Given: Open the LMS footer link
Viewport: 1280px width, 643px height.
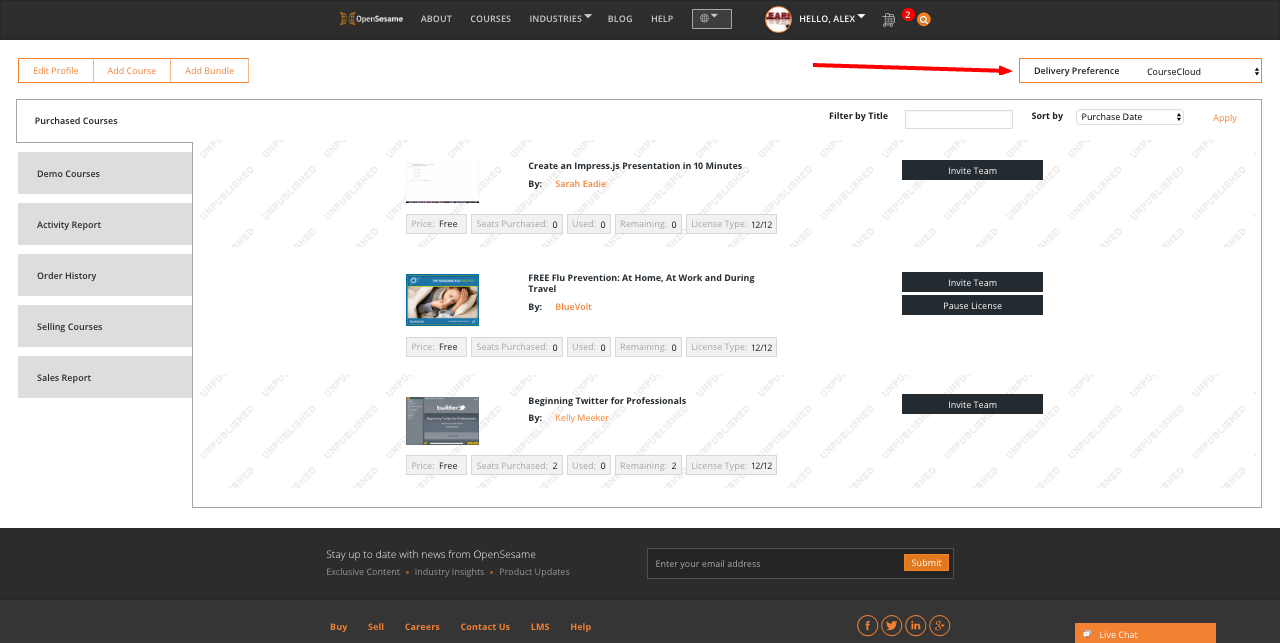Looking at the screenshot, I should [x=540, y=627].
